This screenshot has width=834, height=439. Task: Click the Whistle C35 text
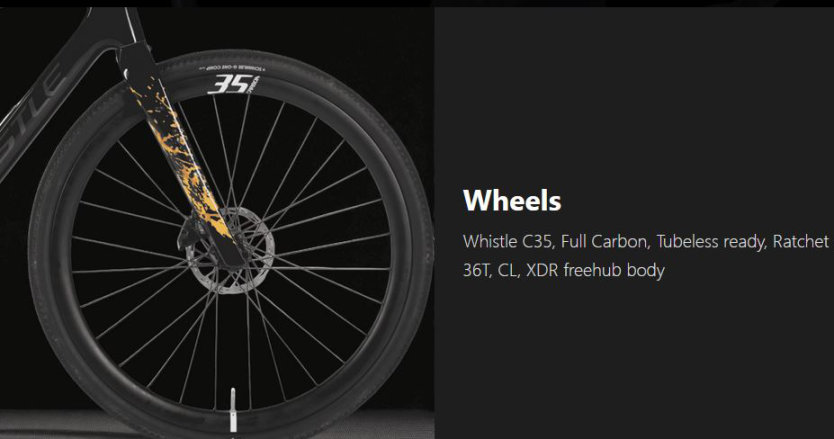point(508,242)
